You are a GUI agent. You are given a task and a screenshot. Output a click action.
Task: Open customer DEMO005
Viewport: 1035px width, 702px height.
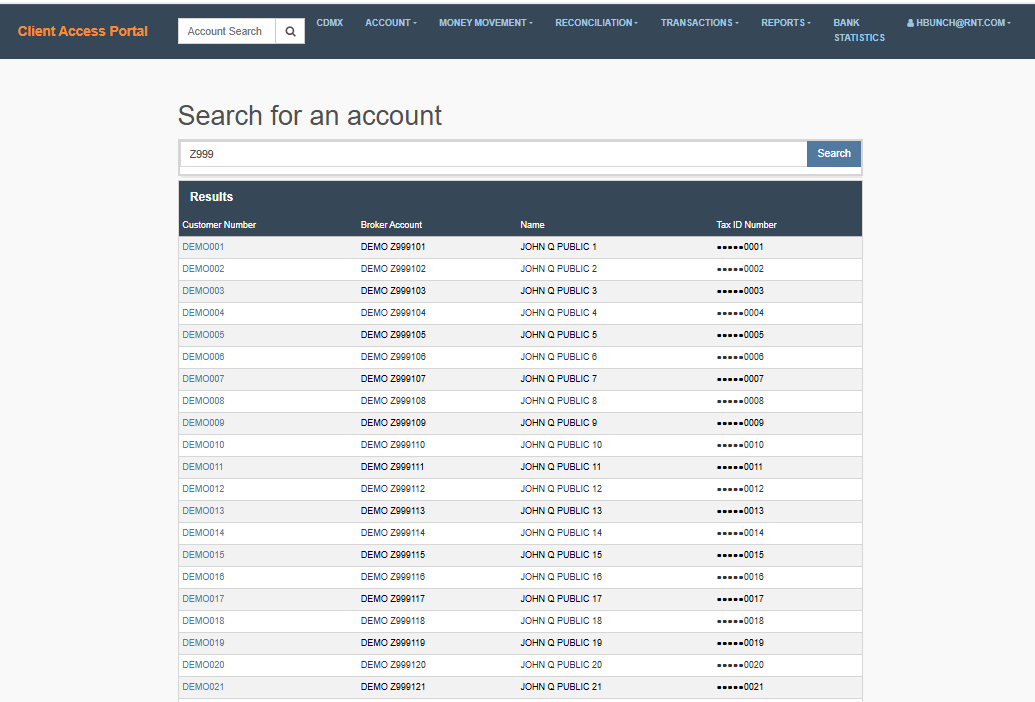(203, 335)
